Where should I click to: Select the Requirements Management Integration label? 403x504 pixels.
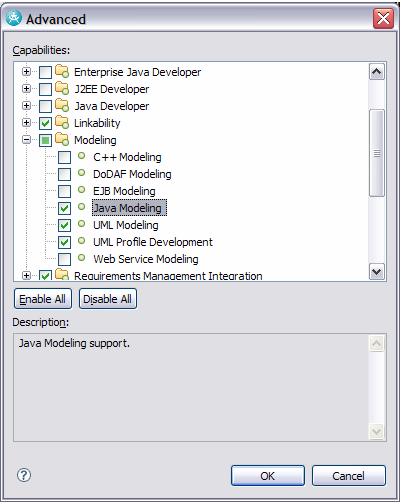[168, 275]
